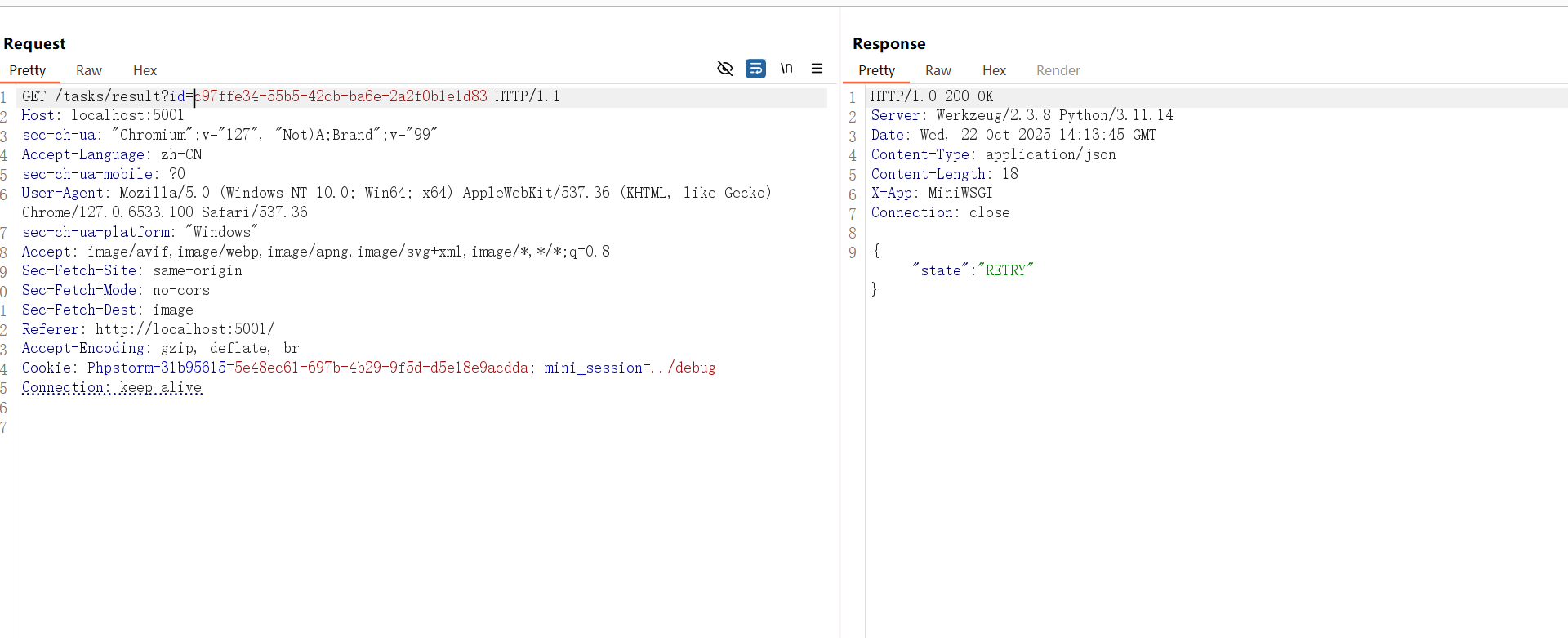Switch to the Request Raw tab
This screenshot has width=1568, height=638.
tap(88, 70)
